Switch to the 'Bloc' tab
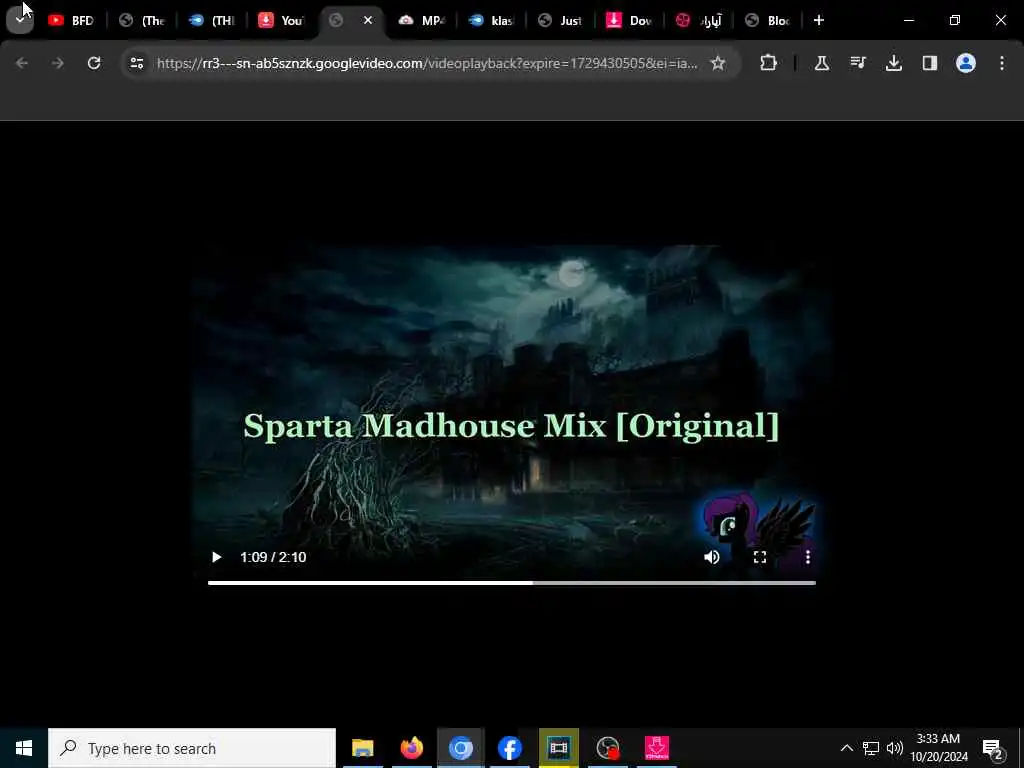 (769, 20)
